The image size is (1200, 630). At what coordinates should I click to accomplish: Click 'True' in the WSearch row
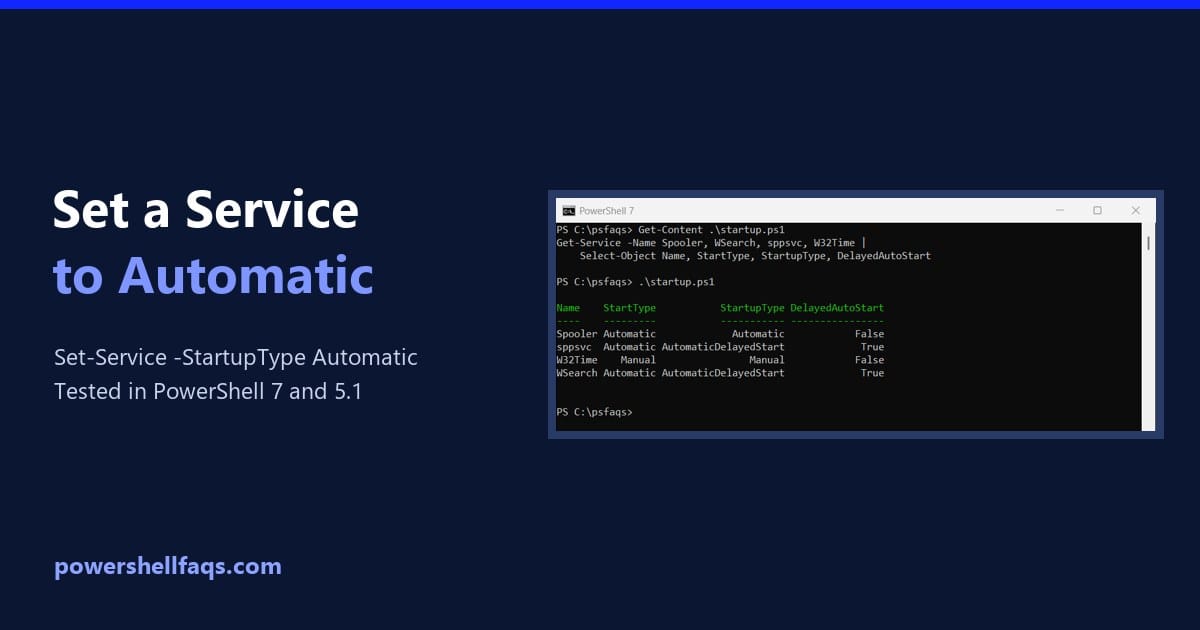click(x=872, y=373)
